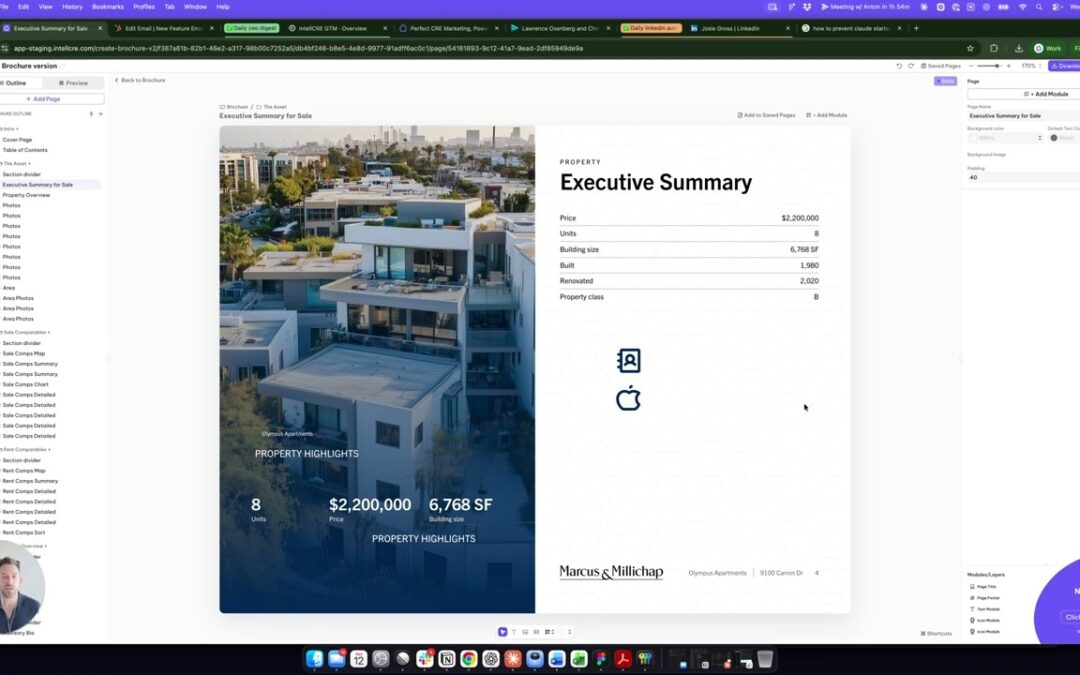Image resolution: width=1080 pixels, height=675 pixels.
Task: Open the 170% zoom dropdown
Action: coord(1031,66)
